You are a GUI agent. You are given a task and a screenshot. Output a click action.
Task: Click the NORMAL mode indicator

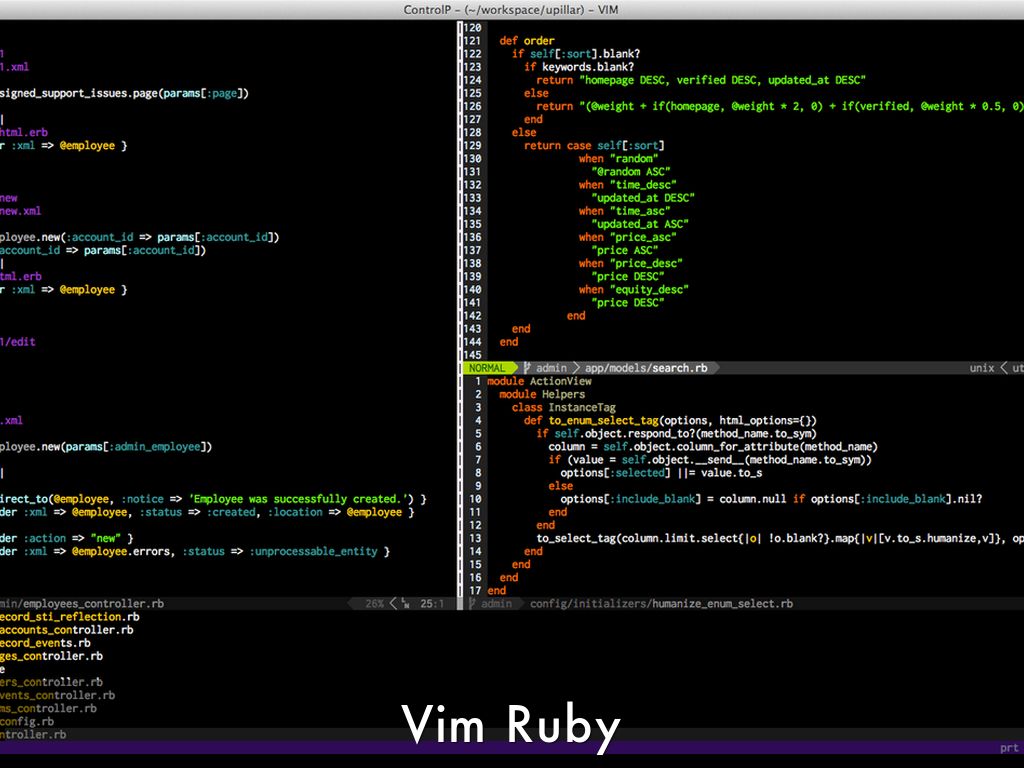tap(487, 368)
